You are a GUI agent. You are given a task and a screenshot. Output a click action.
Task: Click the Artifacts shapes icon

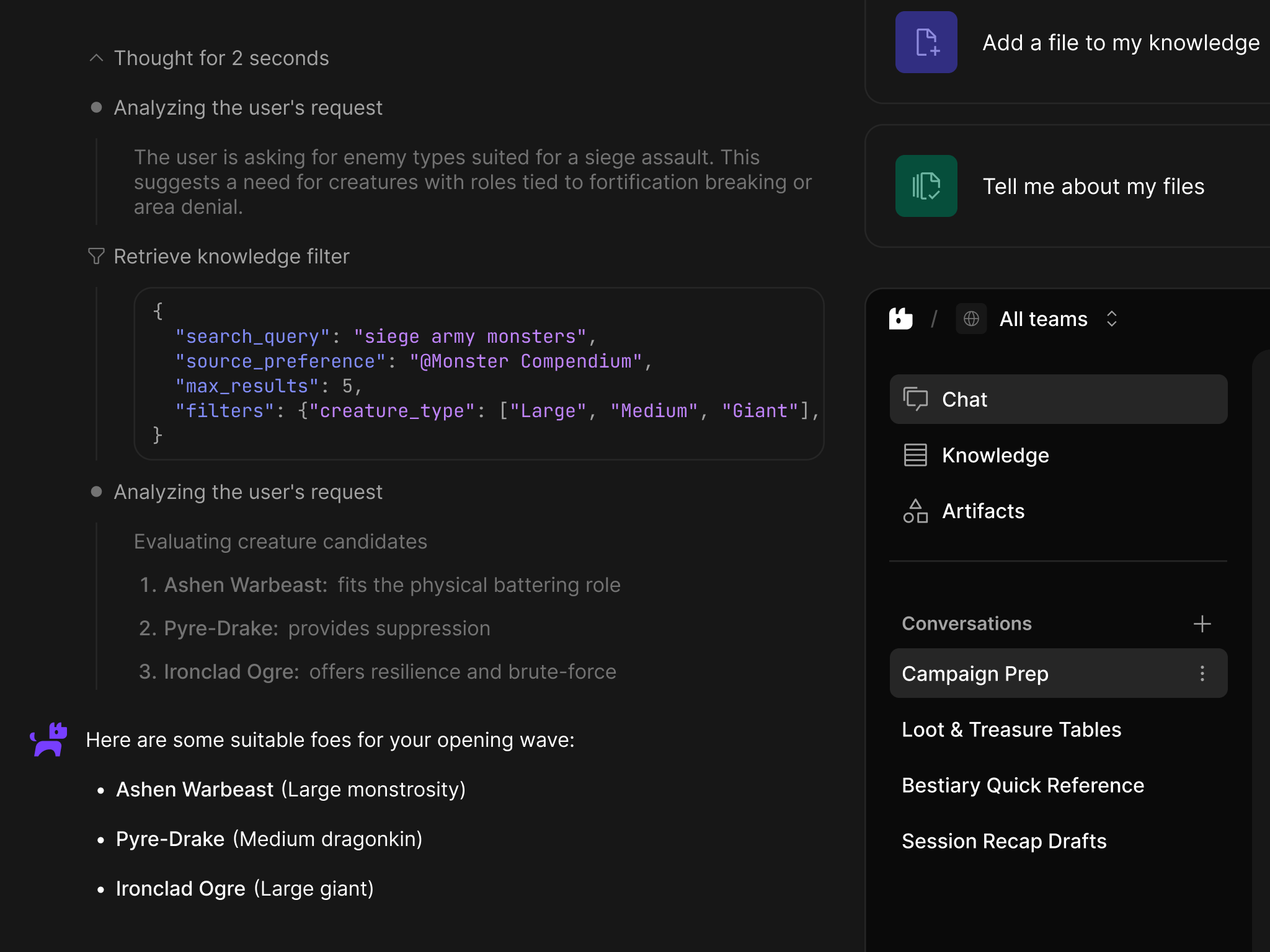[x=915, y=511]
